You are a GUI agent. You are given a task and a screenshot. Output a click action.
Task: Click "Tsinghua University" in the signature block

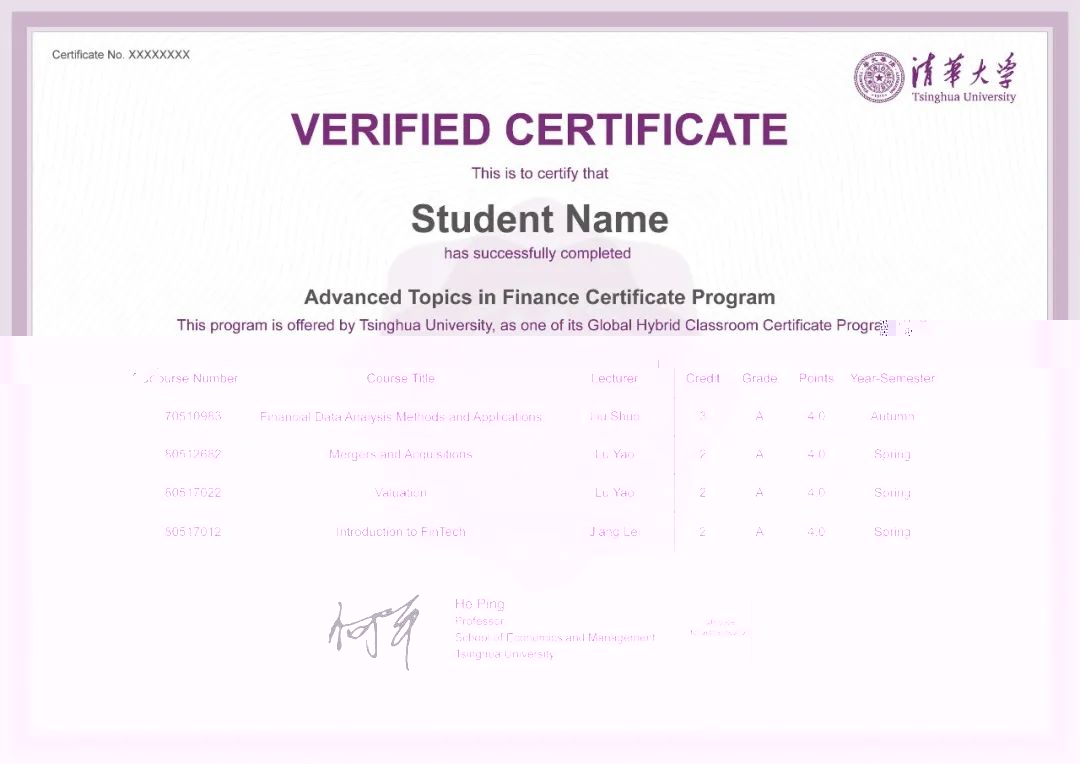(x=504, y=654)
